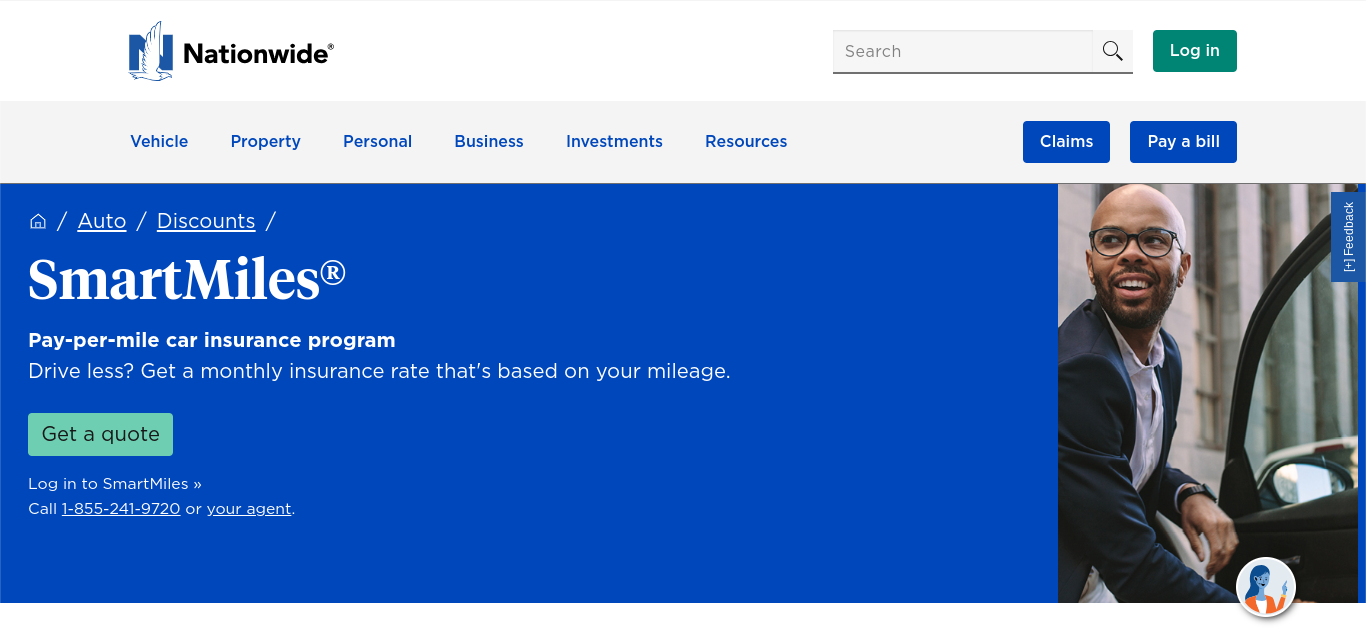Open the Vehicle navigation menu

point(159,141)
